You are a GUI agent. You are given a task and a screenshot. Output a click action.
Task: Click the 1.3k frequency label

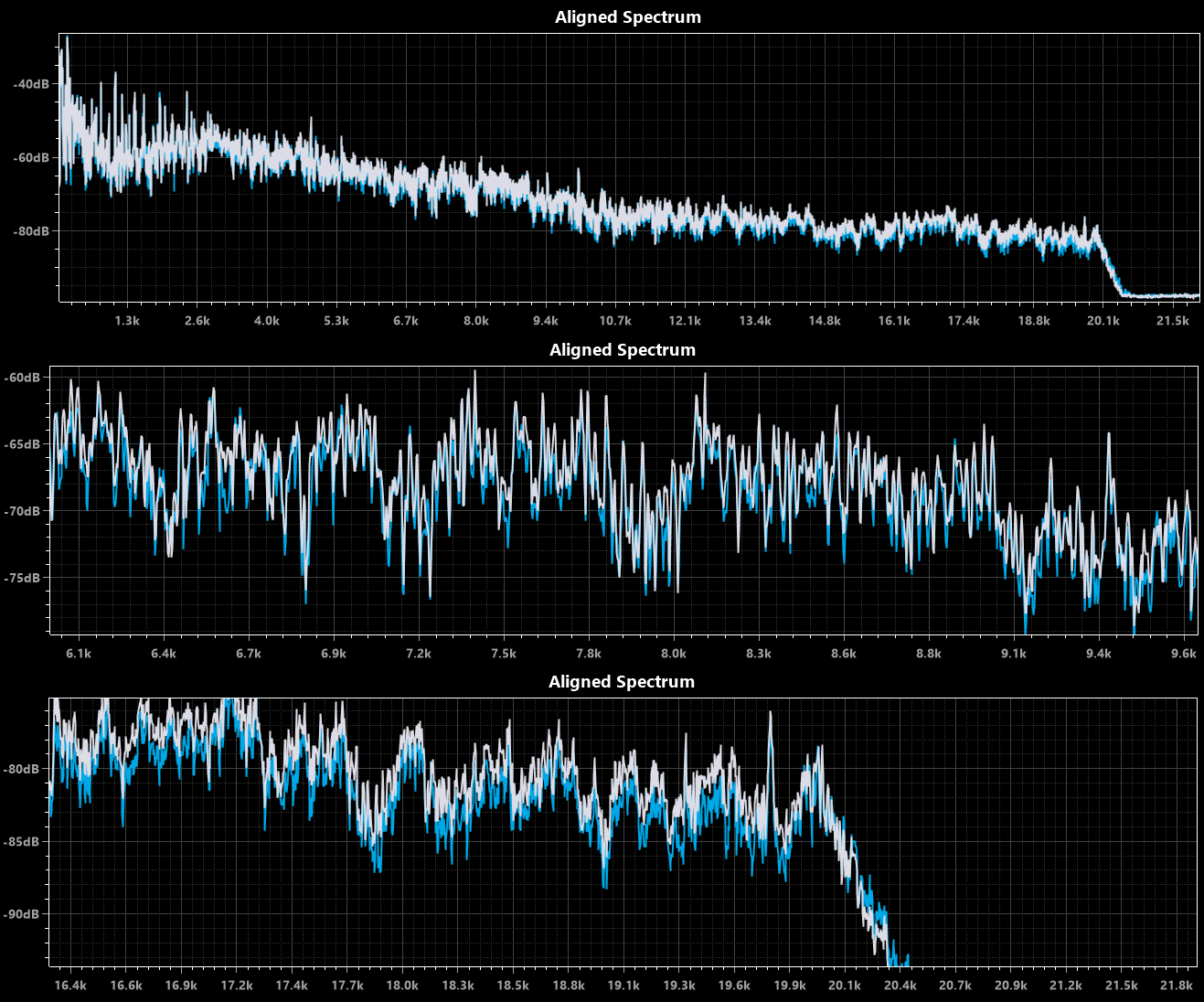pos(127,321)
